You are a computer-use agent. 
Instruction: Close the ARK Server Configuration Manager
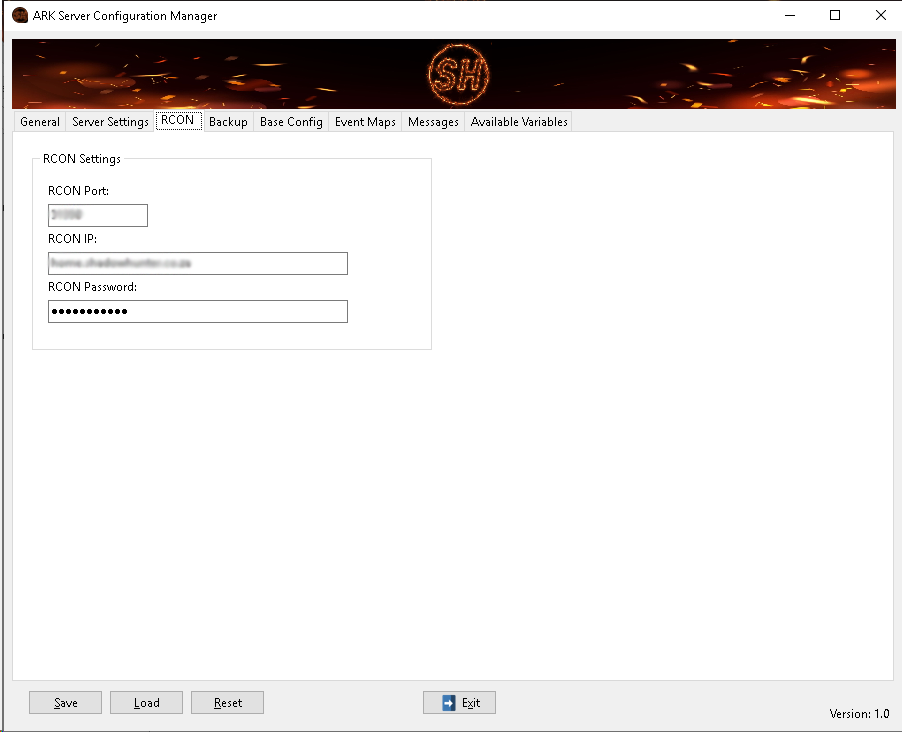880,15
